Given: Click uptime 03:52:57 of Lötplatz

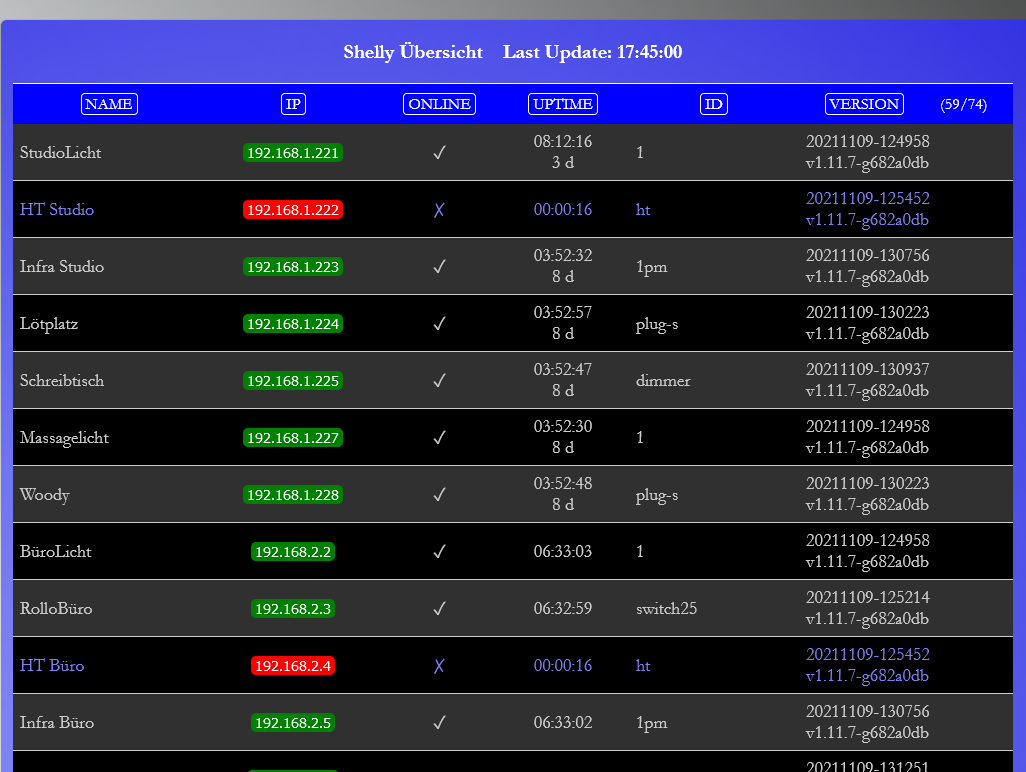Looking at the screenshot, I should [x=563, y=312].
